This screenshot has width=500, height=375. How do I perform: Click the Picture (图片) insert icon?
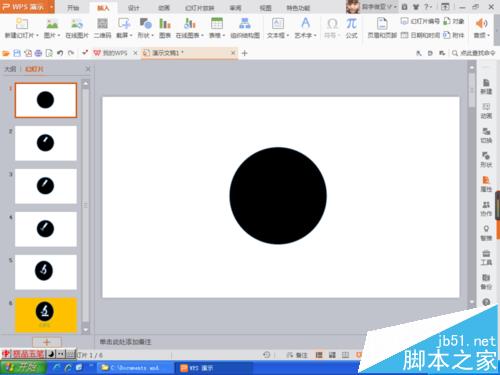coord(52,23)
